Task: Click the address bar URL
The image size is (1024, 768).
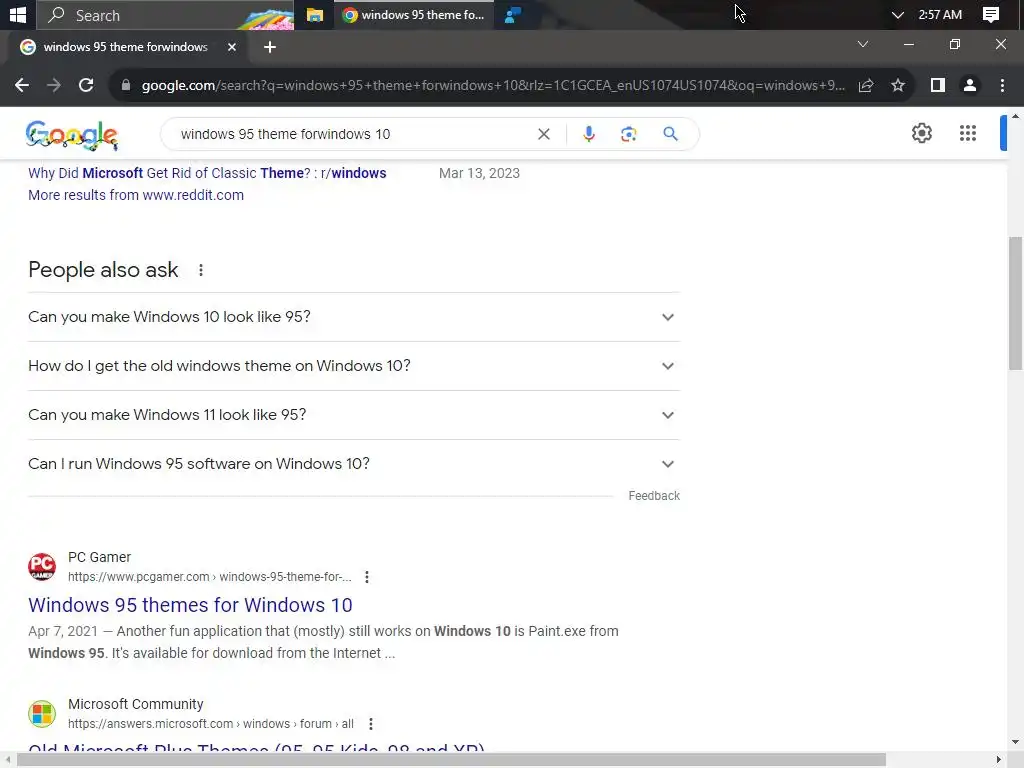Action: [x=493, y=86]
